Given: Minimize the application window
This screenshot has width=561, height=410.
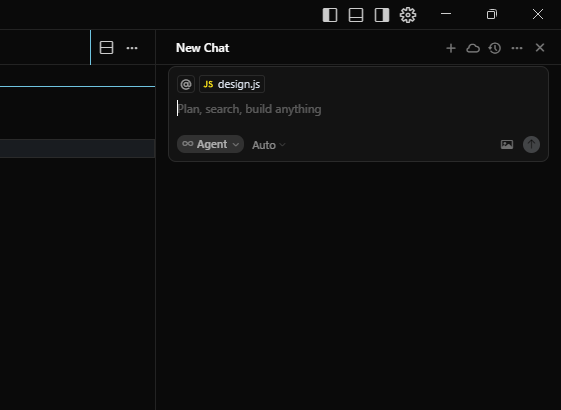Looking at the screenshot, I should [446, 14].
